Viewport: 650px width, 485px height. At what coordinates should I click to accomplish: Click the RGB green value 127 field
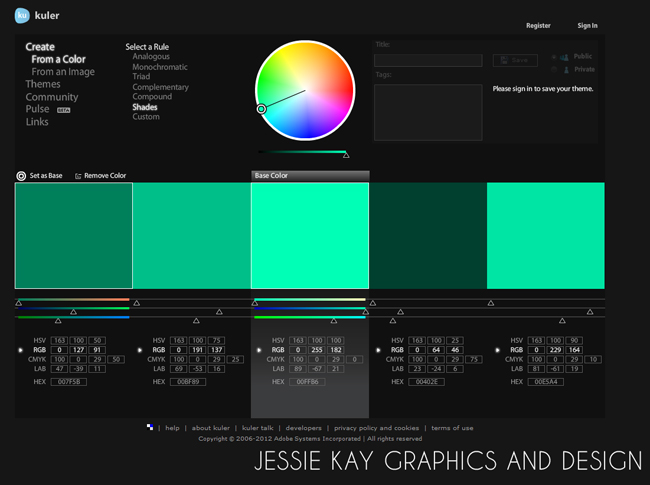tap(78, 350)
